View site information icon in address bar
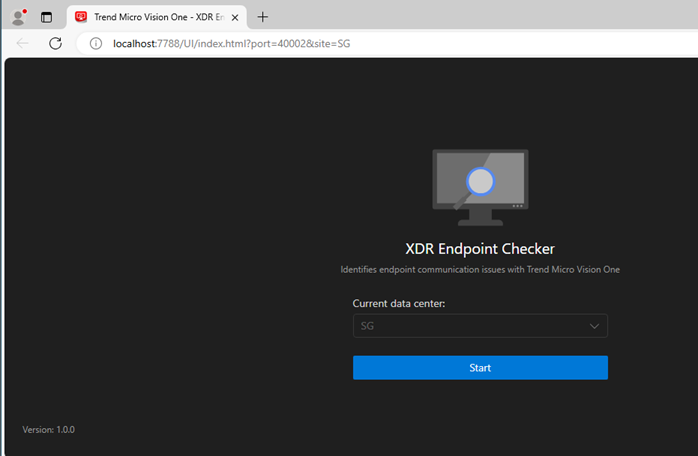This screenshot has height=456, width=698. click(96, 44)
